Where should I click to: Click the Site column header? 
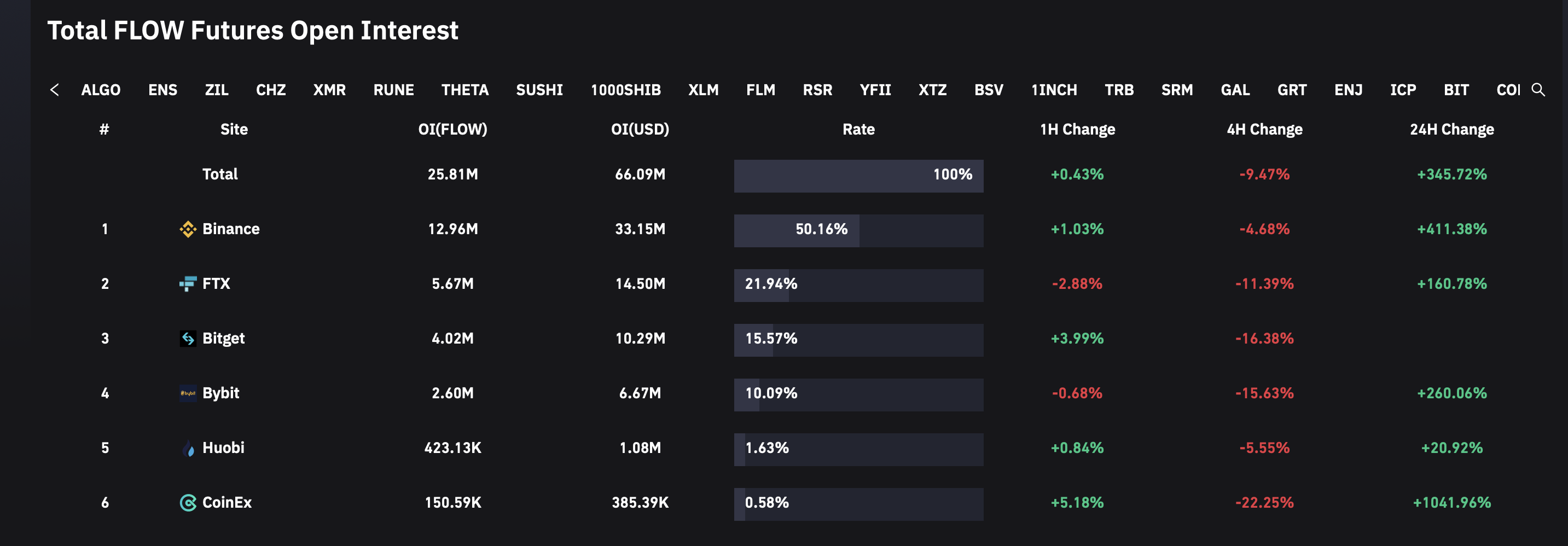pos(234,130)
